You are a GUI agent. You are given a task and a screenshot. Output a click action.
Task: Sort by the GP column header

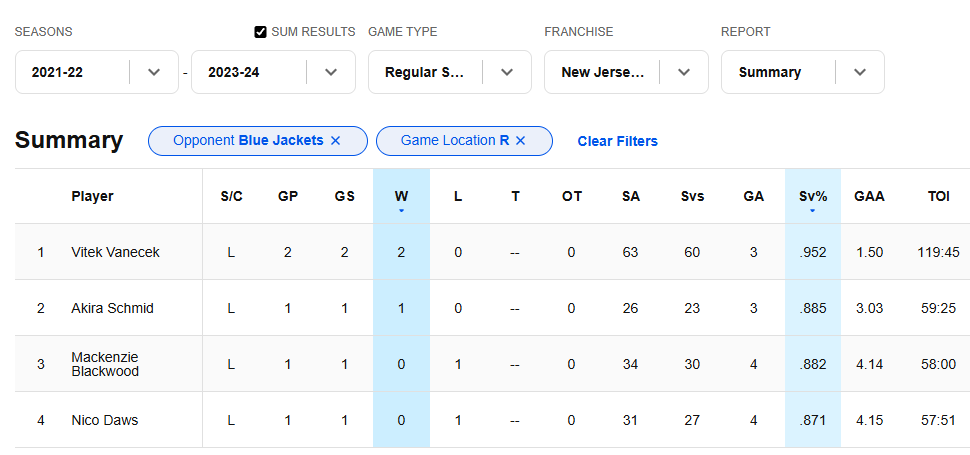[288, 197]
